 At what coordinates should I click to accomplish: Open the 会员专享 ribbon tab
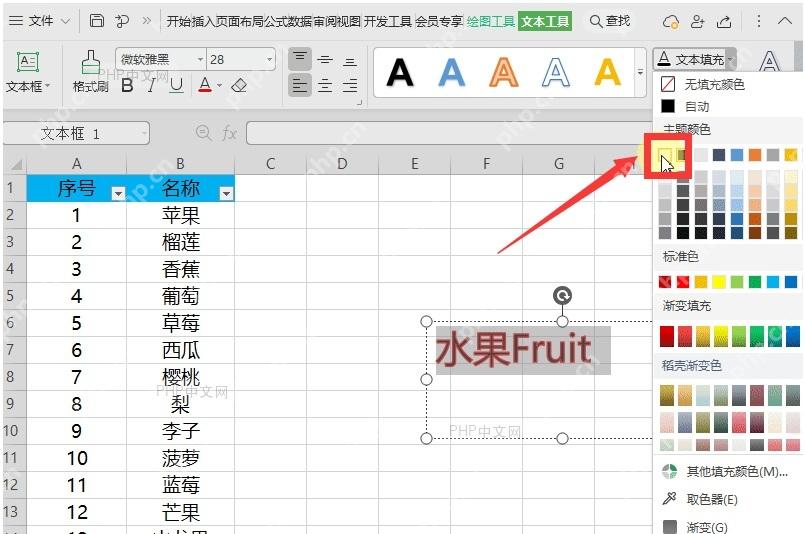(439, 22)
